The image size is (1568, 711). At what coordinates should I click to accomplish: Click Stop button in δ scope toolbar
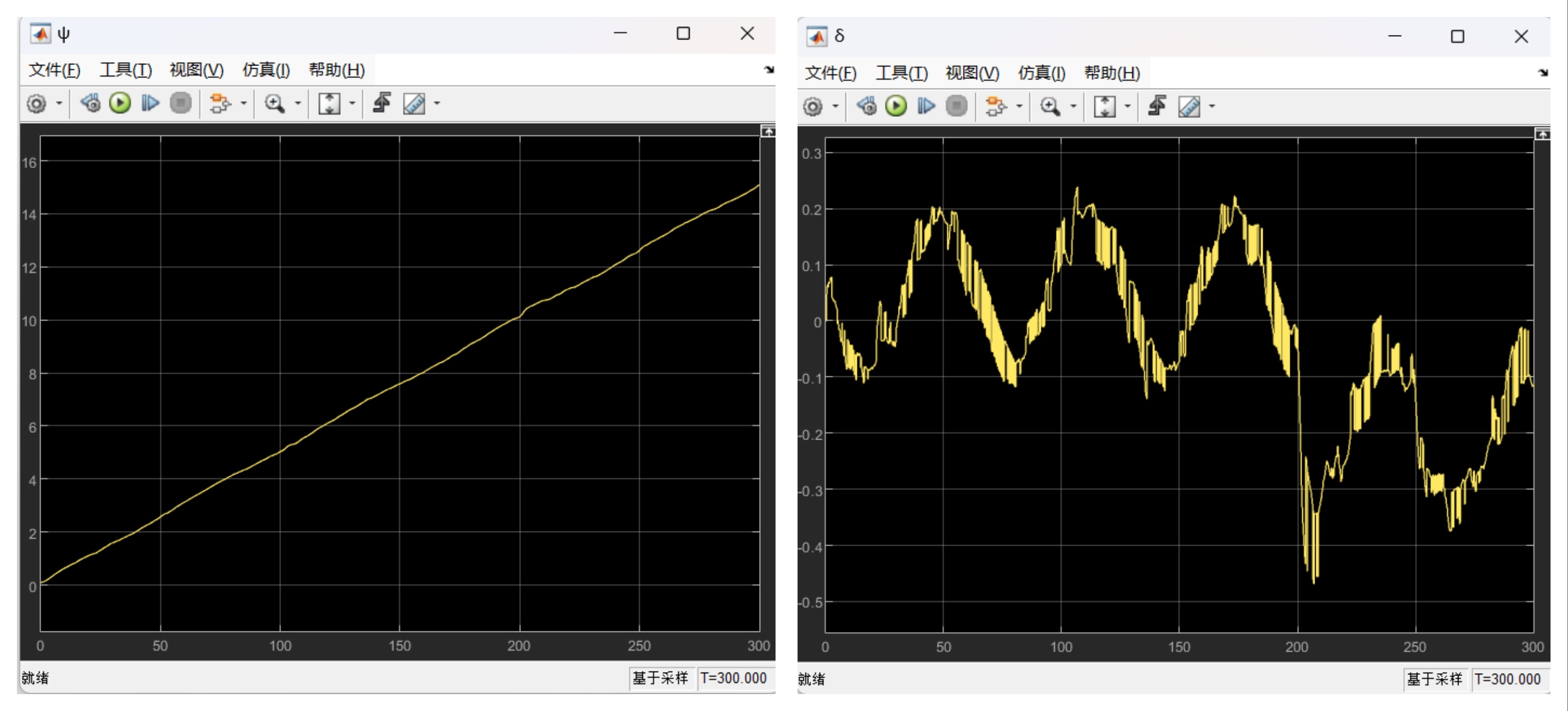click(956, 106)
